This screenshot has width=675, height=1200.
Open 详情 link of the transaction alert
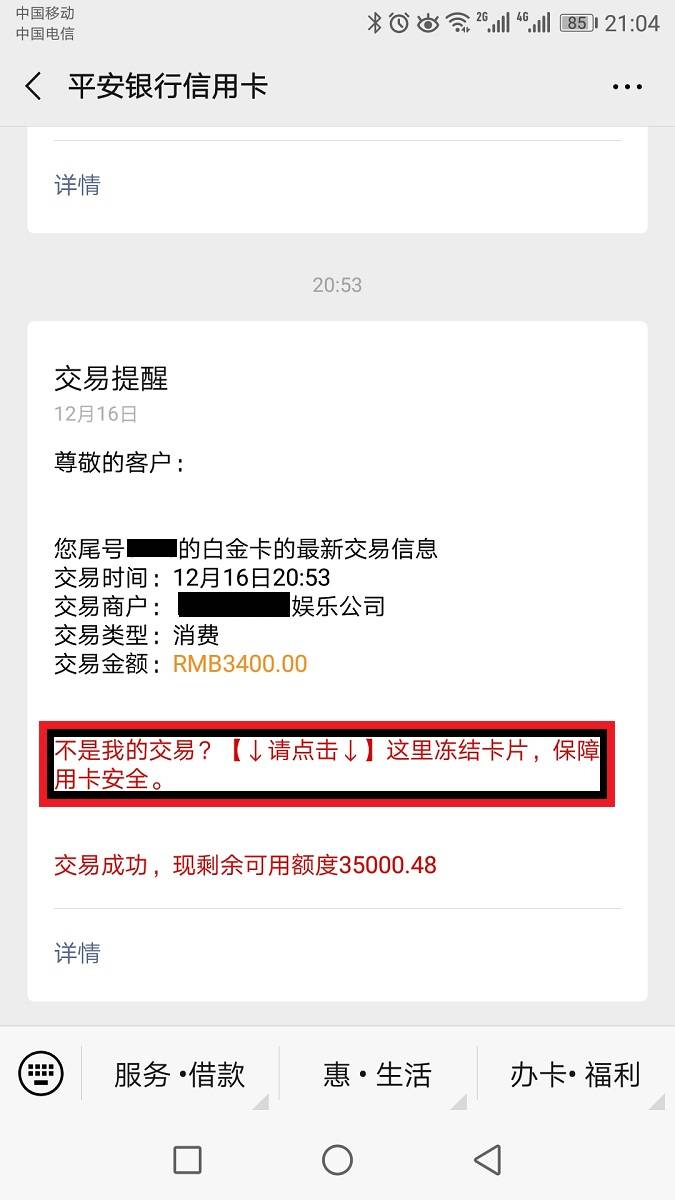coord(77,952)
